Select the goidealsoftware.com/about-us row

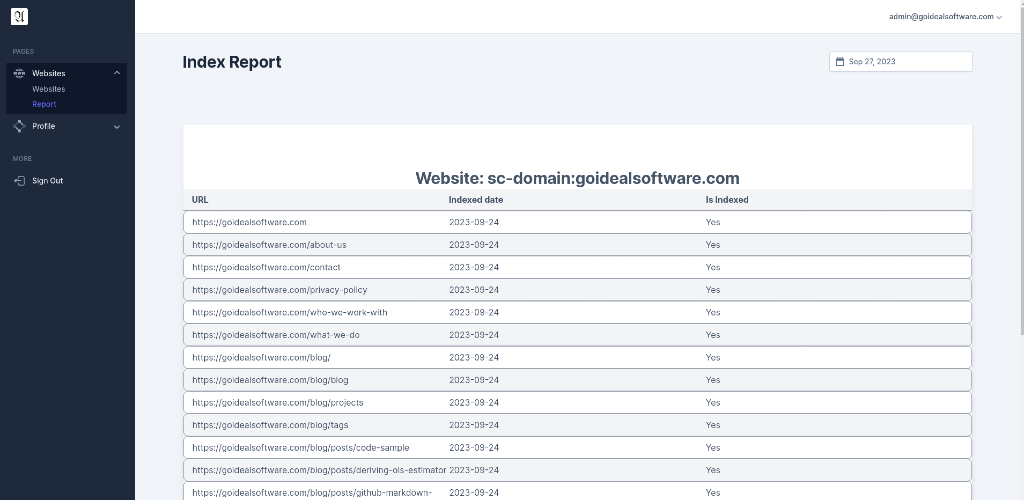coord(577,245)
